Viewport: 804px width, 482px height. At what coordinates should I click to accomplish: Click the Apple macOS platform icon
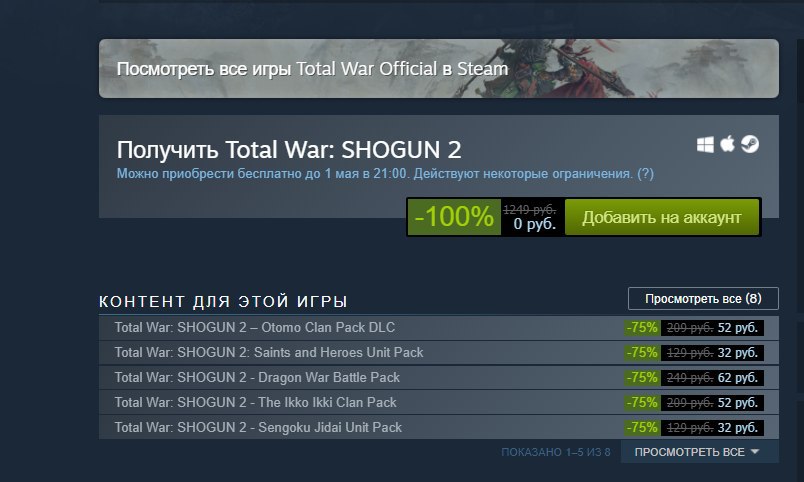tap(727, 144)
